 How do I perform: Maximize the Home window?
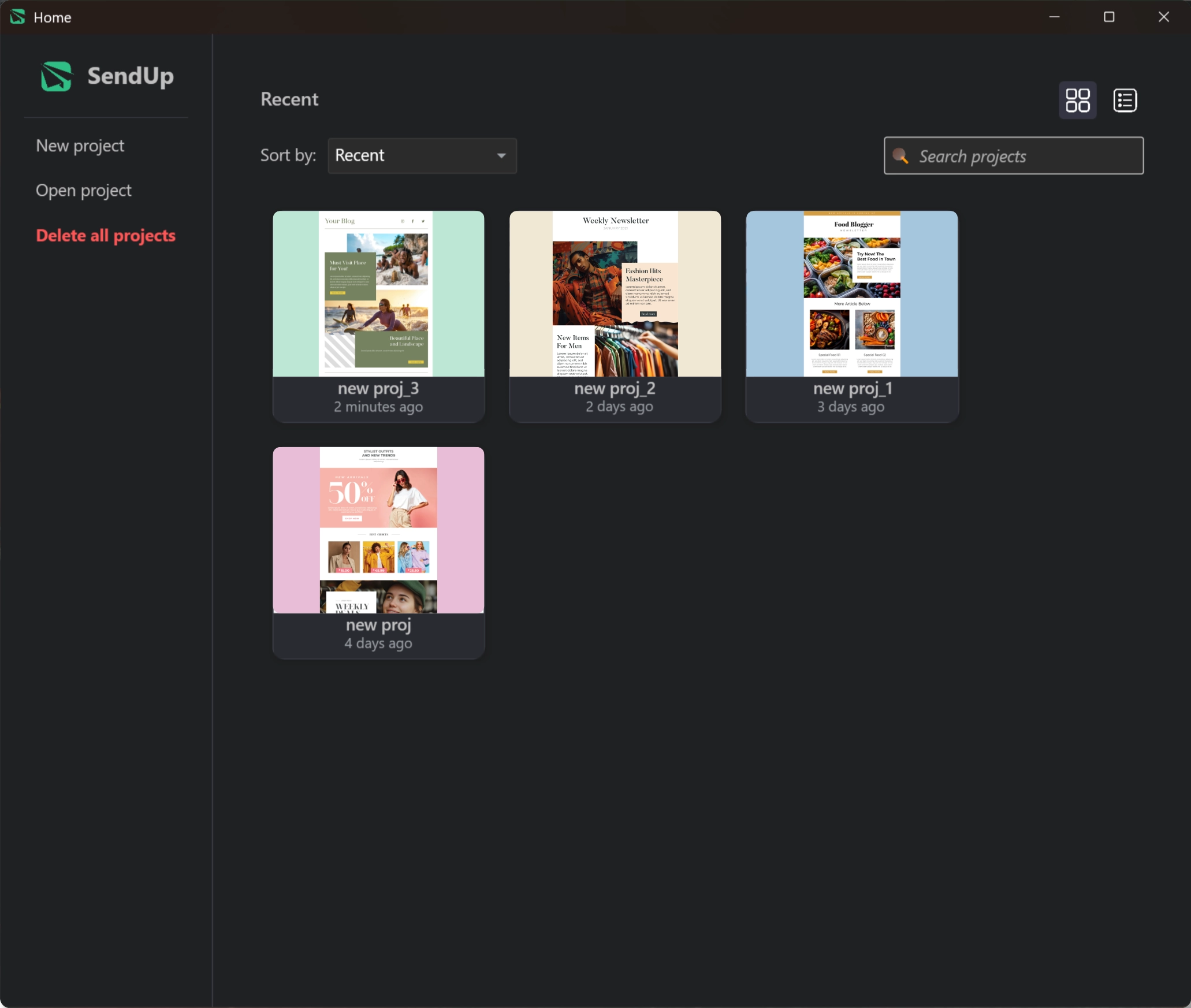pos(1109,17)
